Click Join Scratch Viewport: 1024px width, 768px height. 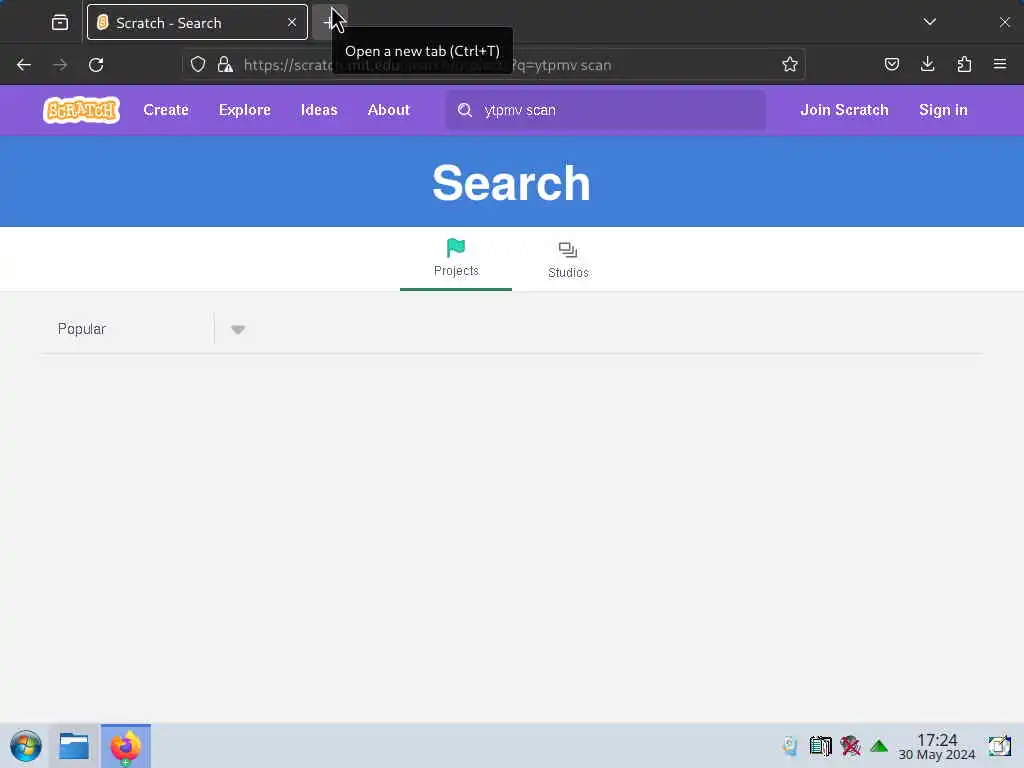coord(844,110)
